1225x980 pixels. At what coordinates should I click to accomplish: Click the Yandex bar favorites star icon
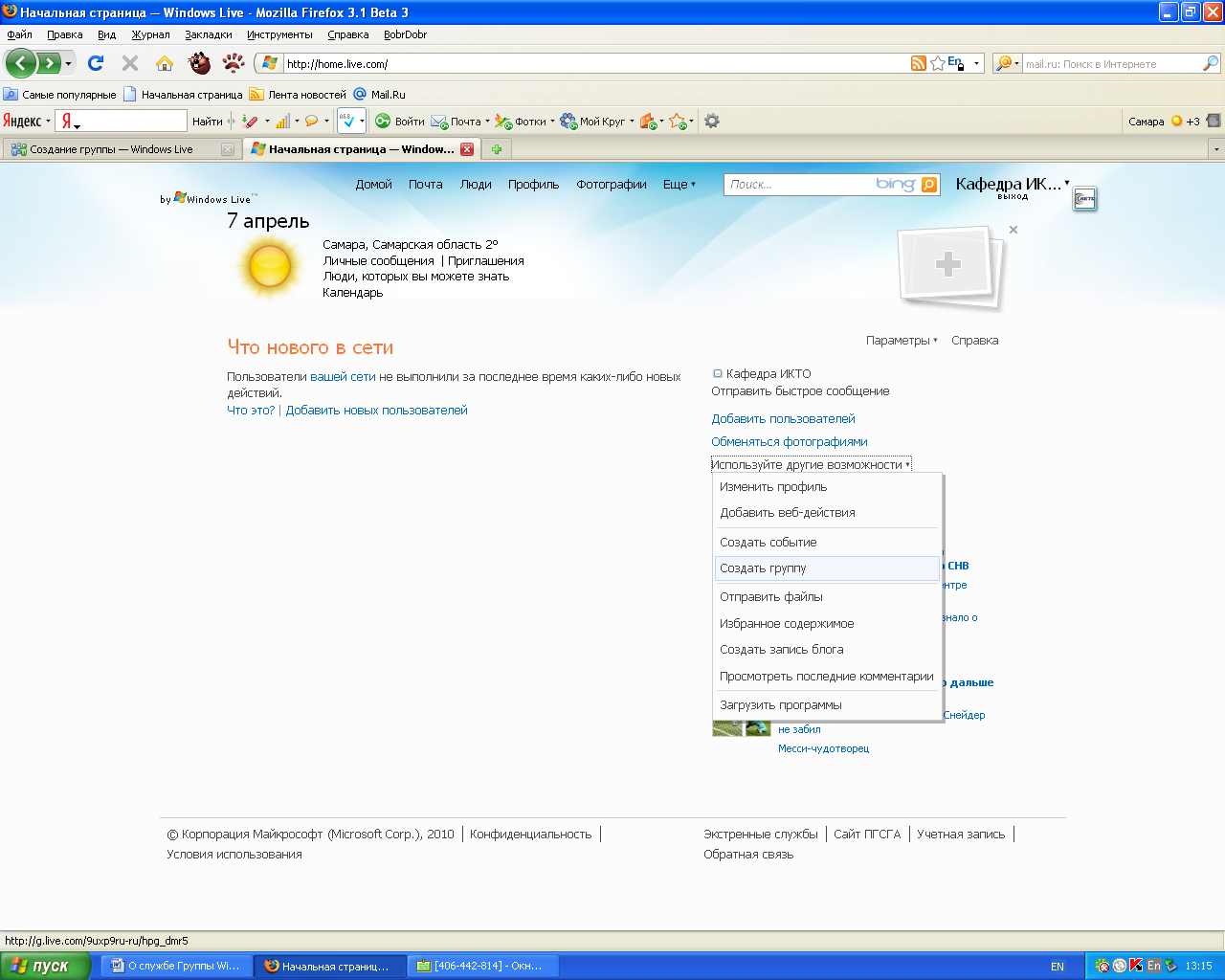[678, 121]
